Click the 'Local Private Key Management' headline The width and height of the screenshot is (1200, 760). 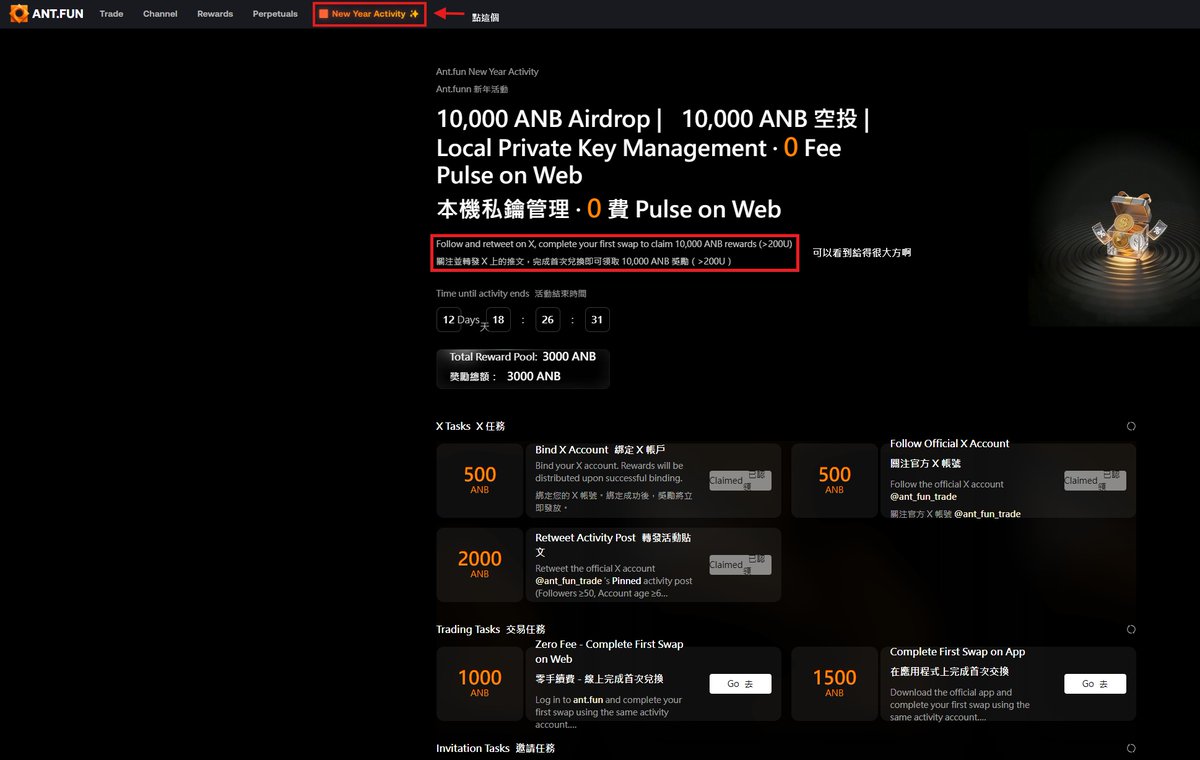601,148
